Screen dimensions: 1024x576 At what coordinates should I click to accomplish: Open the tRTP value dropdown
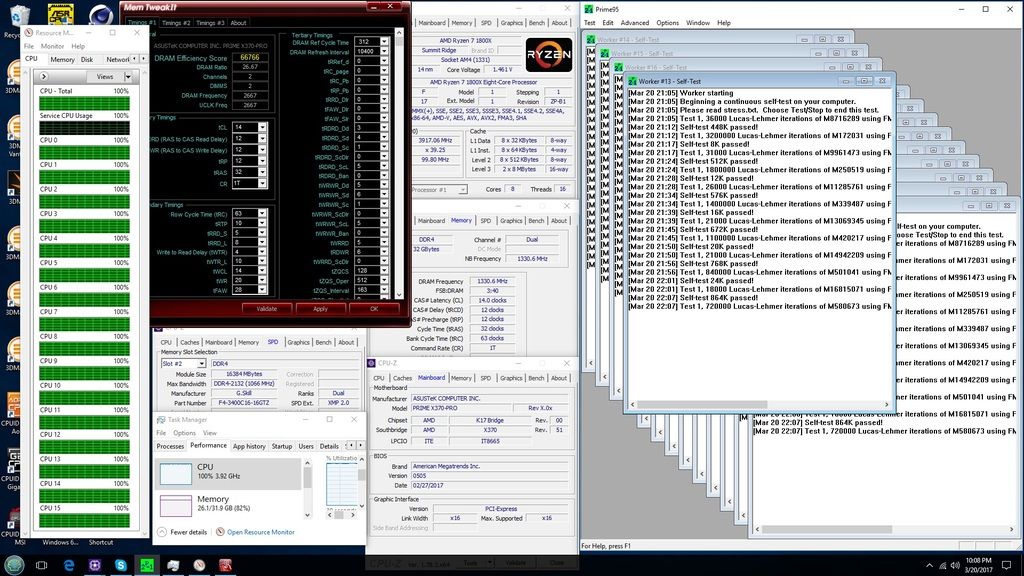pos(262,223)
